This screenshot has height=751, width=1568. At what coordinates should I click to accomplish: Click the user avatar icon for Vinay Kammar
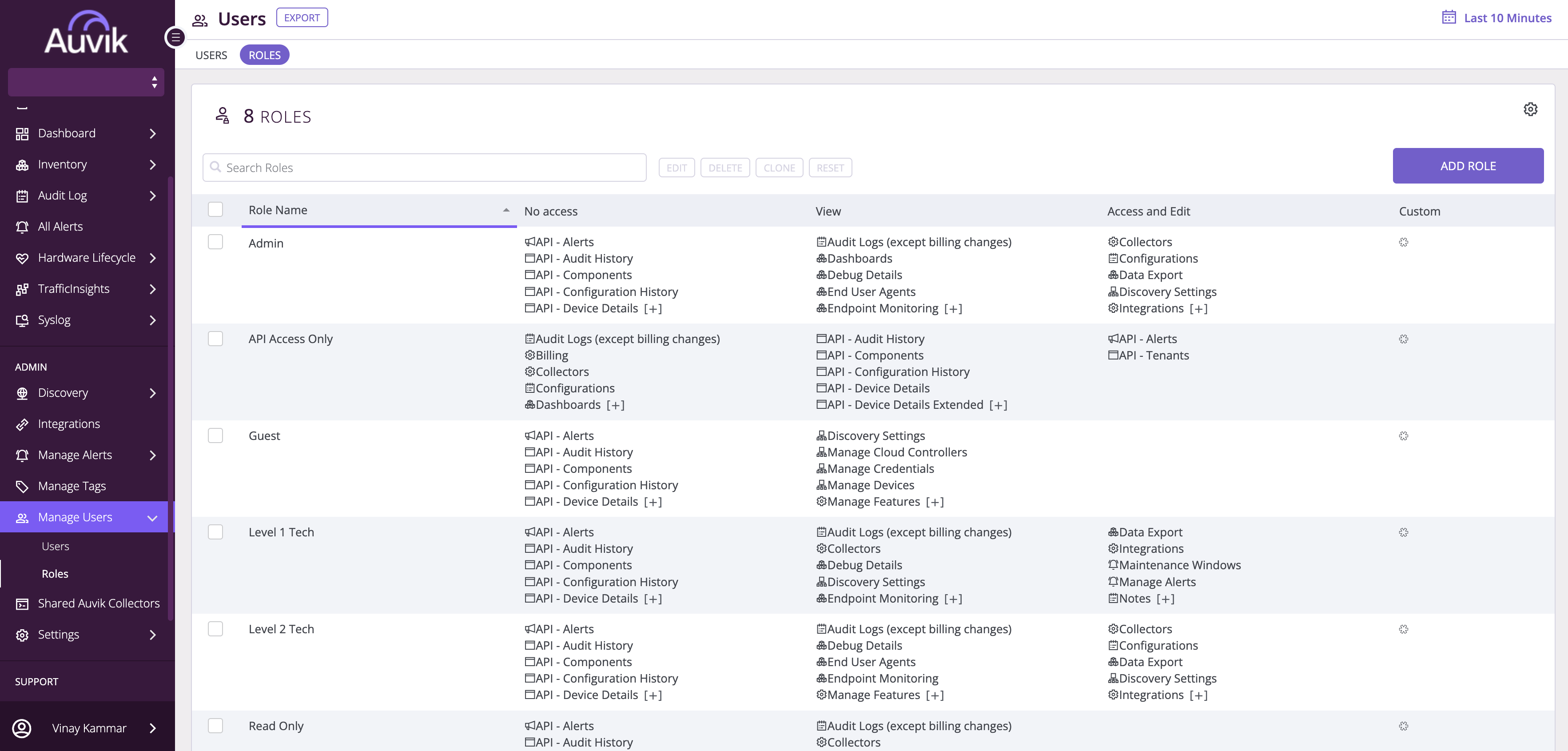point(22,728)
